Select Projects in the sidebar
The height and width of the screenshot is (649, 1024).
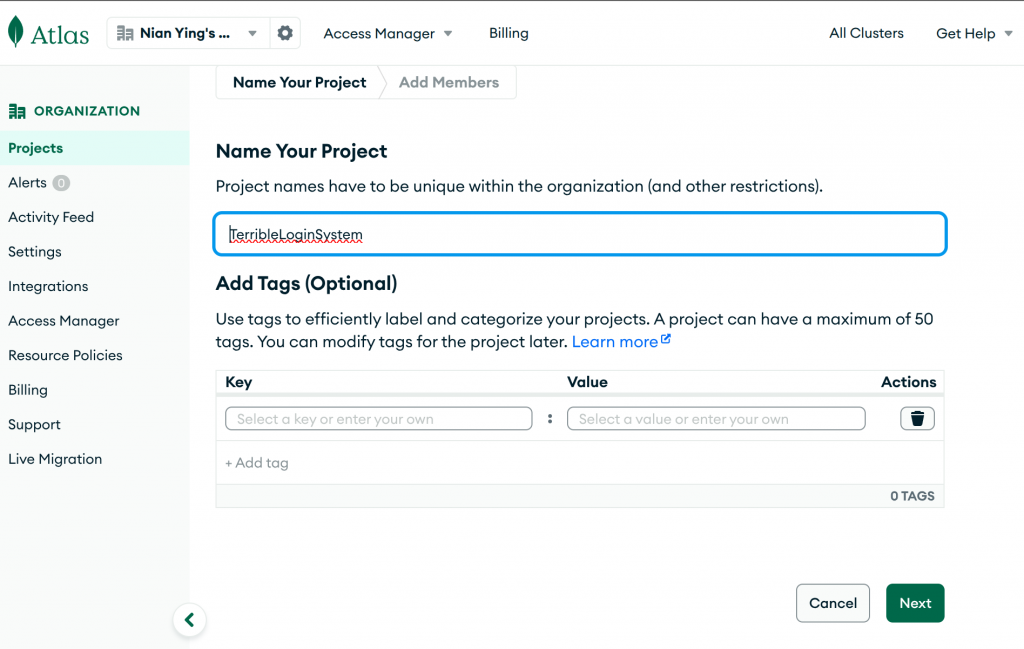[x=36, y=148]
